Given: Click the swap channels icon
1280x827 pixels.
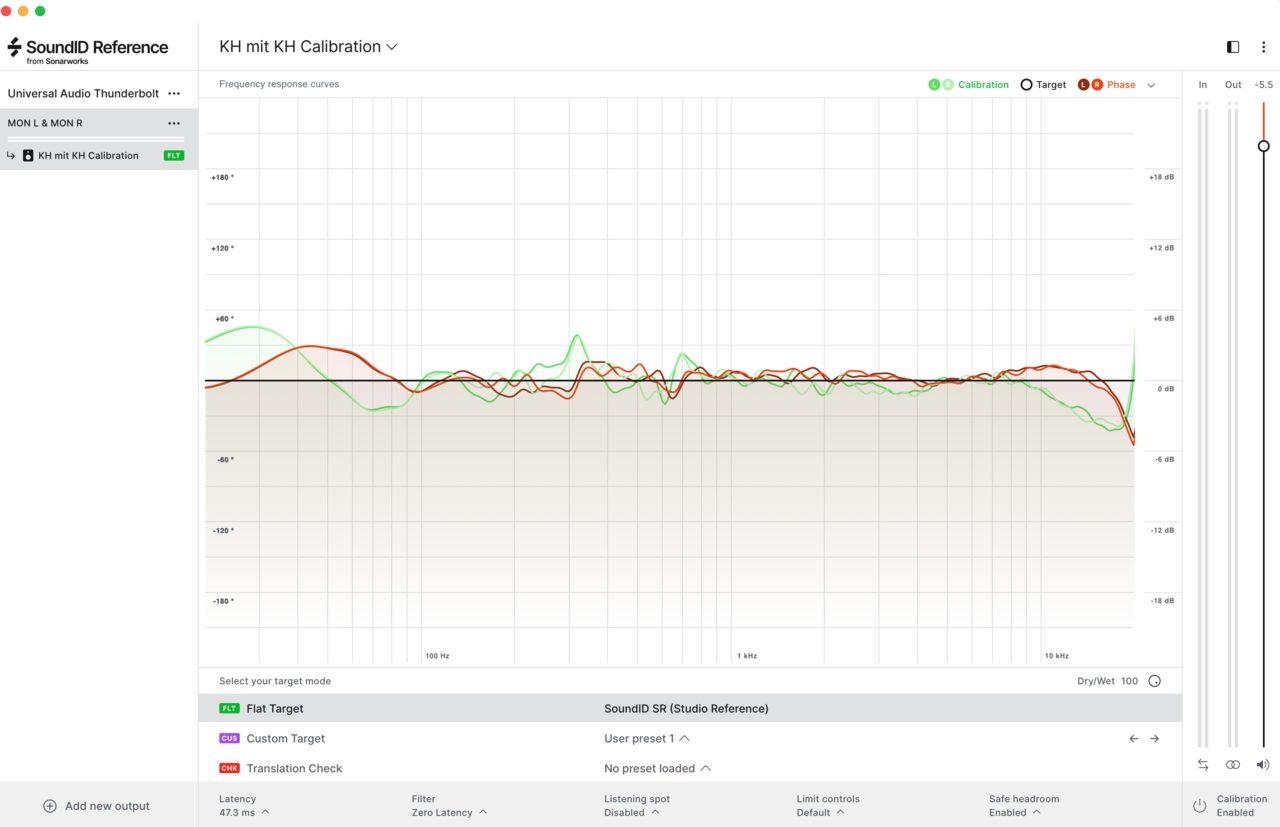Looking at the screenshot, I should pos(1203,764).
